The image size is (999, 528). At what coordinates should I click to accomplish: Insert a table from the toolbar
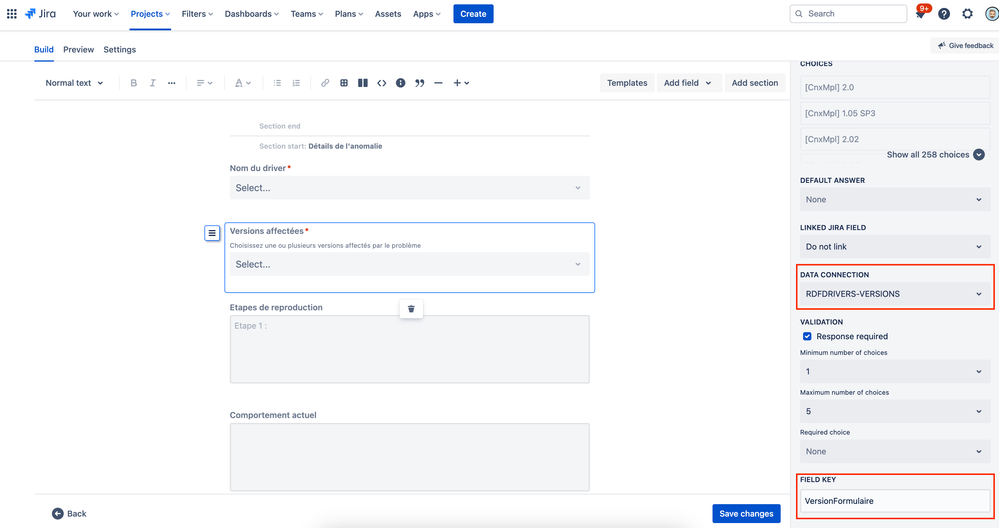[x=344, y=83]
